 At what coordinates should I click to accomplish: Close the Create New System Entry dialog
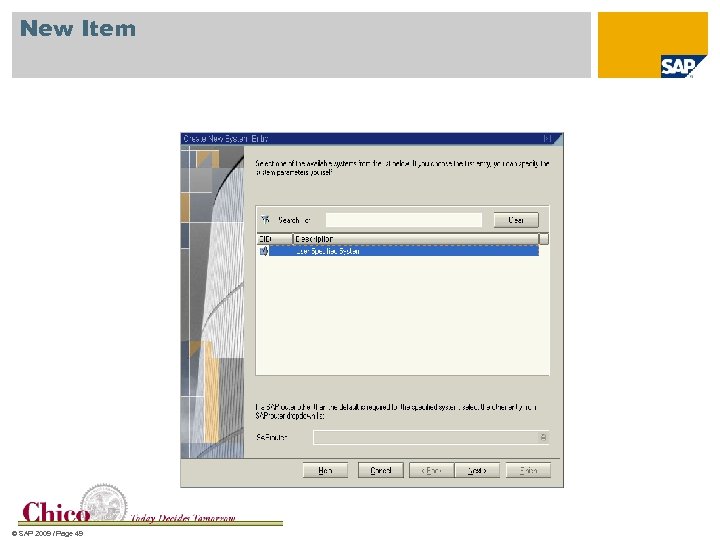[x=547, y=138]
